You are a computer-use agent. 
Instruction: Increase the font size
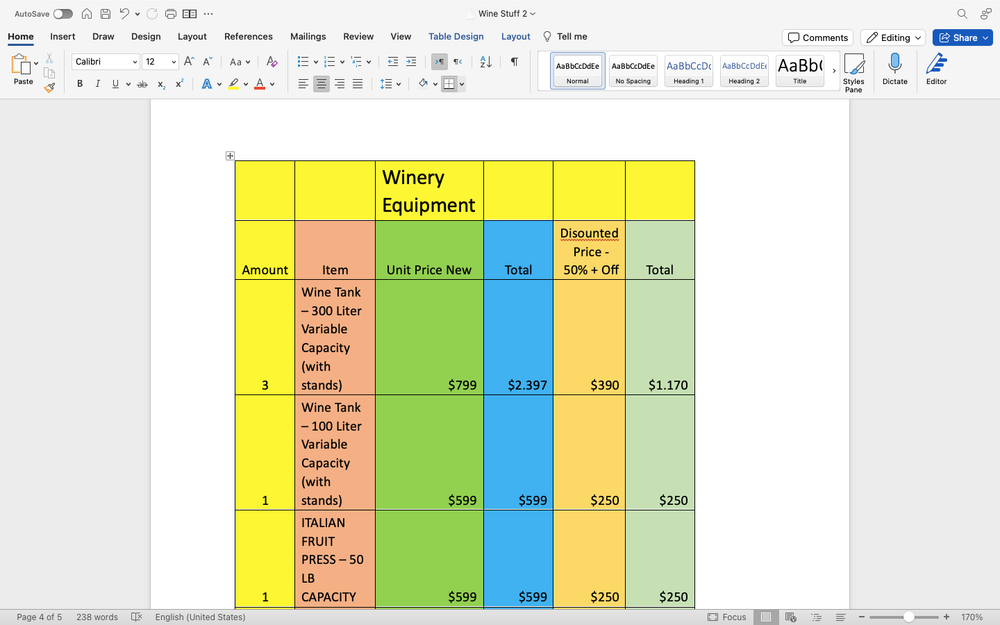tap(187, 60)
